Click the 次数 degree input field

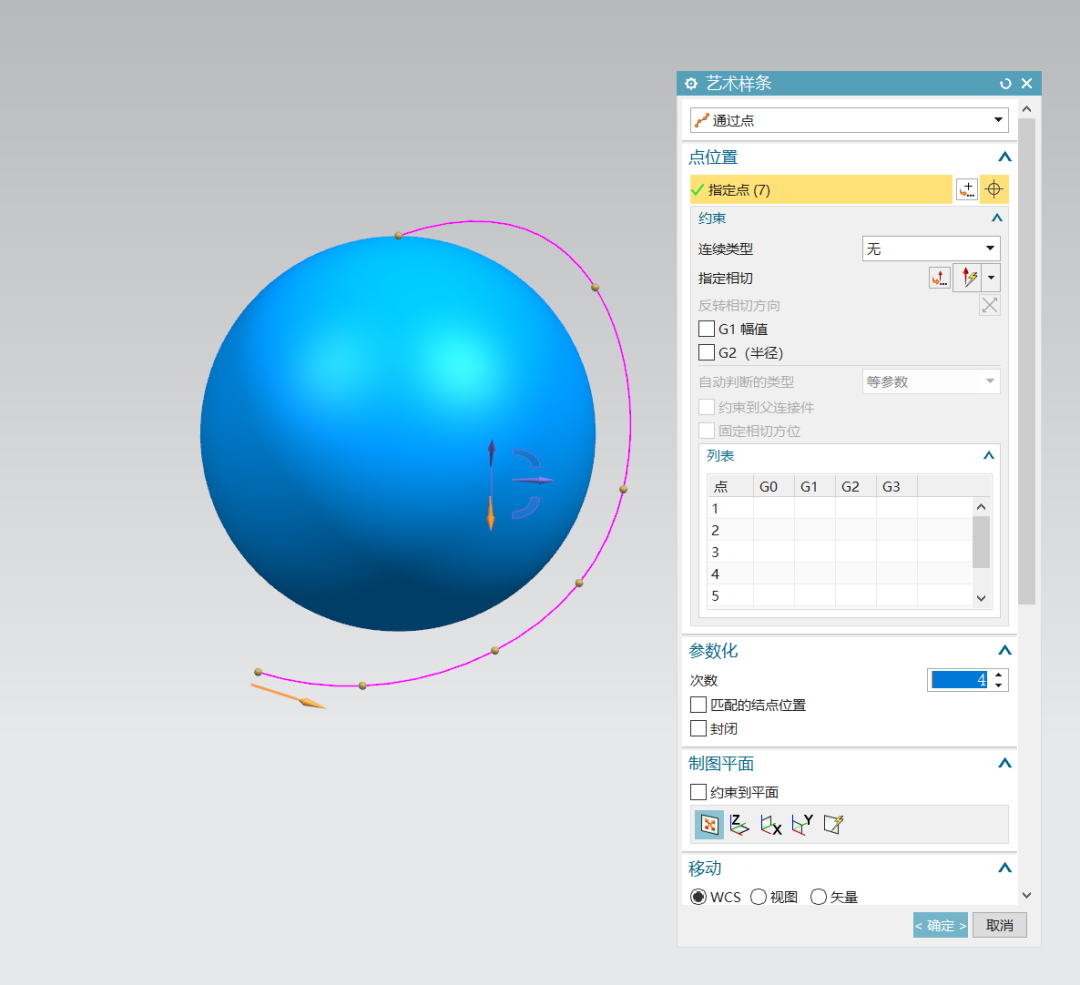pos(959,680)
